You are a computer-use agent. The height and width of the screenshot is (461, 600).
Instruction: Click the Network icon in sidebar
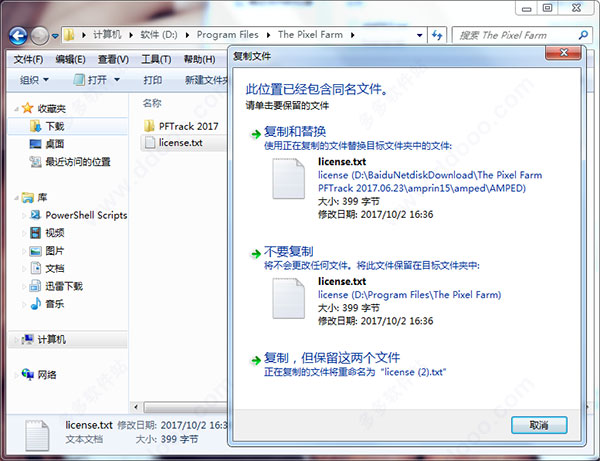coord(47,374)
